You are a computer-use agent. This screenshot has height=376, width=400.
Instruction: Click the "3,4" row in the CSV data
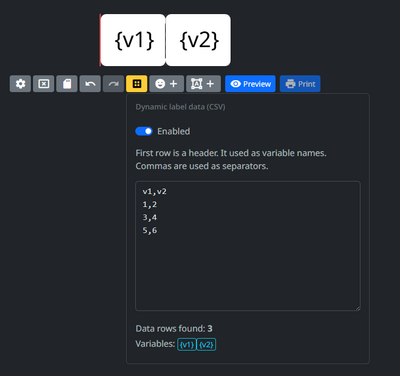coord(150,218)
